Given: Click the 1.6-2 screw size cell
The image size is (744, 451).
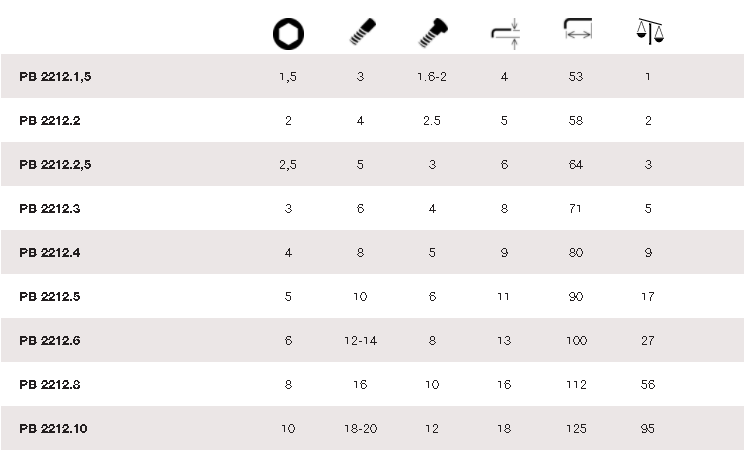Looking at the screenshot, I should (432, 77).
